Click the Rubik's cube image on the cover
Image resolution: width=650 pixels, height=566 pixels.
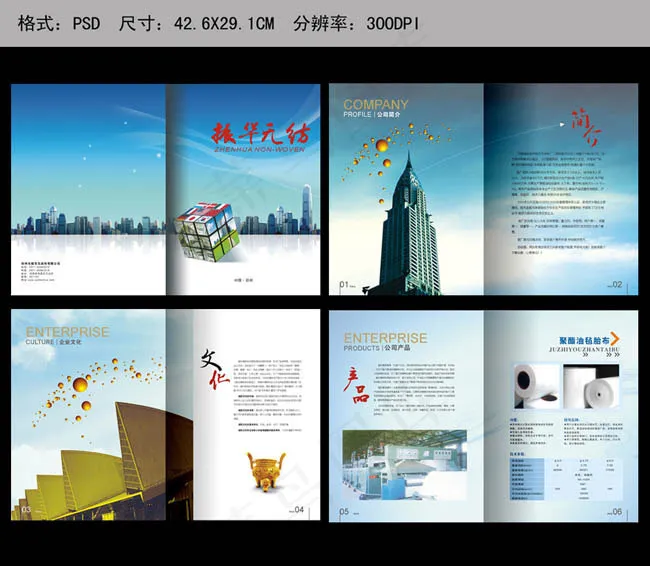tap(206, 231)
